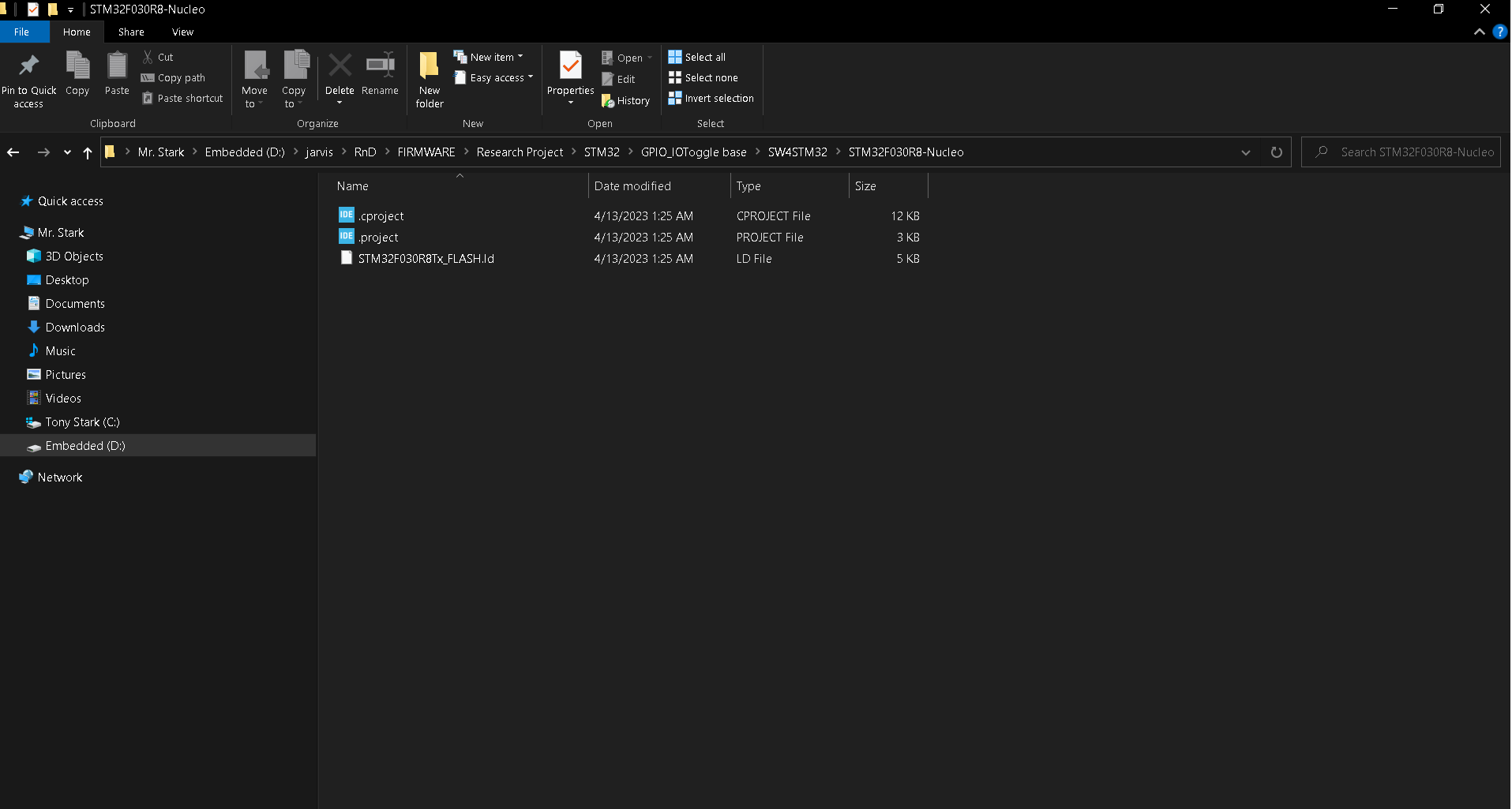This screenshot has width=1512, height=809.
Task: Click SW4STM32 breadcrumb segment
Action: 797,152
